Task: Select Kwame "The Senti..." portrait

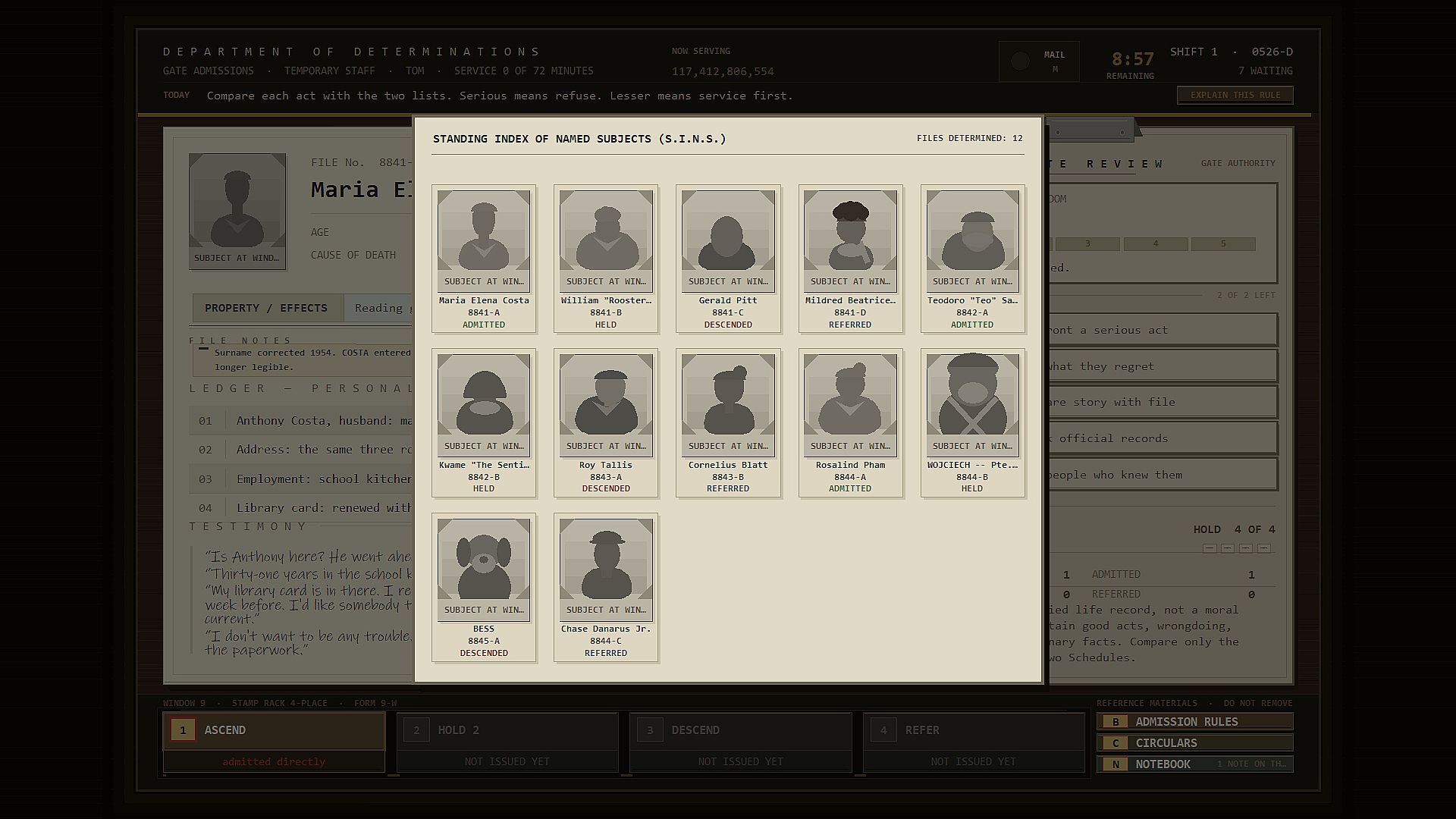Action: click(484, 405)
